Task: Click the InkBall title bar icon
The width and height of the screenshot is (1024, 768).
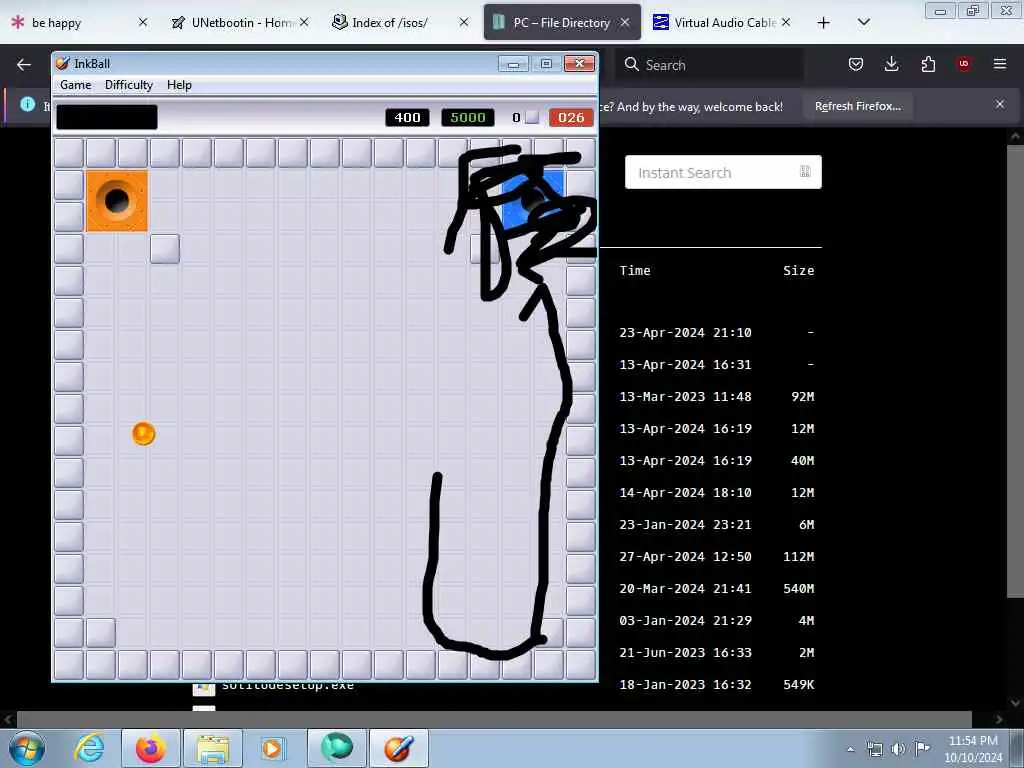Action: [x=63, y=63]
